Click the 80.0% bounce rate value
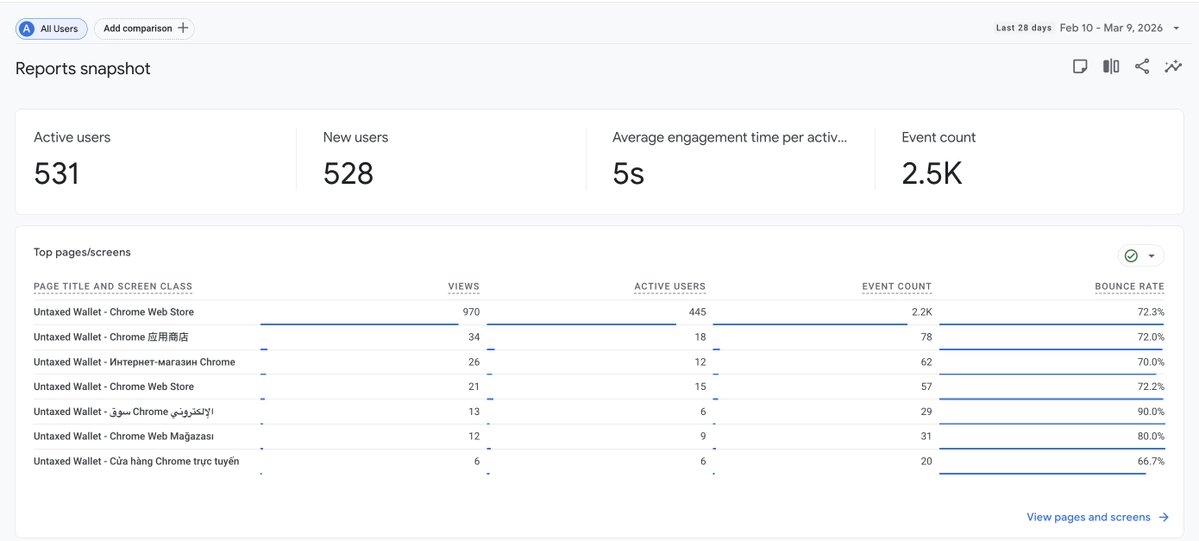The width and height of the screenshot is (1199, 541). point(1151,436)
